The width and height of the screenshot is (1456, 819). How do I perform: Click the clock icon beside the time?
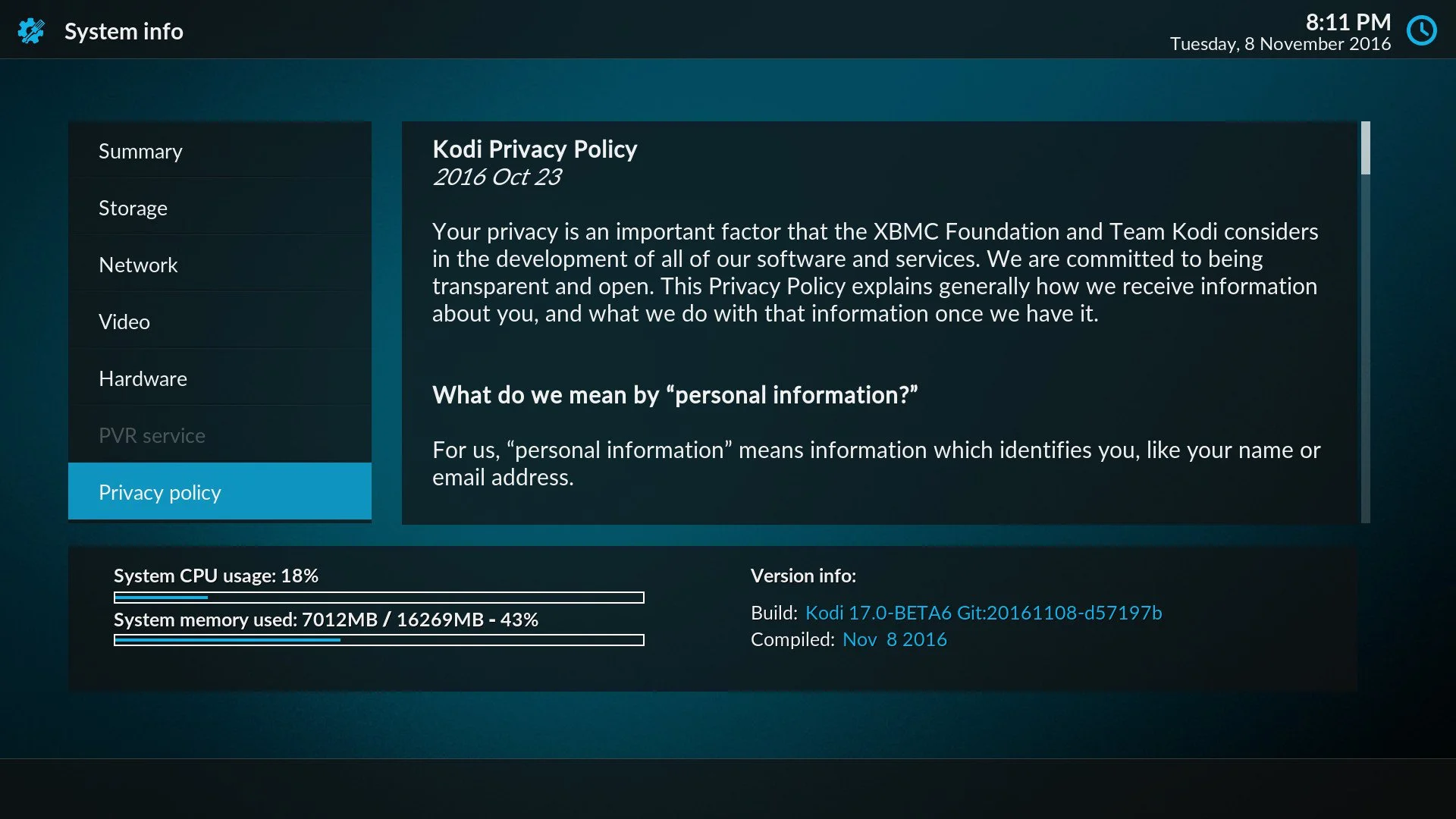point(1421,31)
